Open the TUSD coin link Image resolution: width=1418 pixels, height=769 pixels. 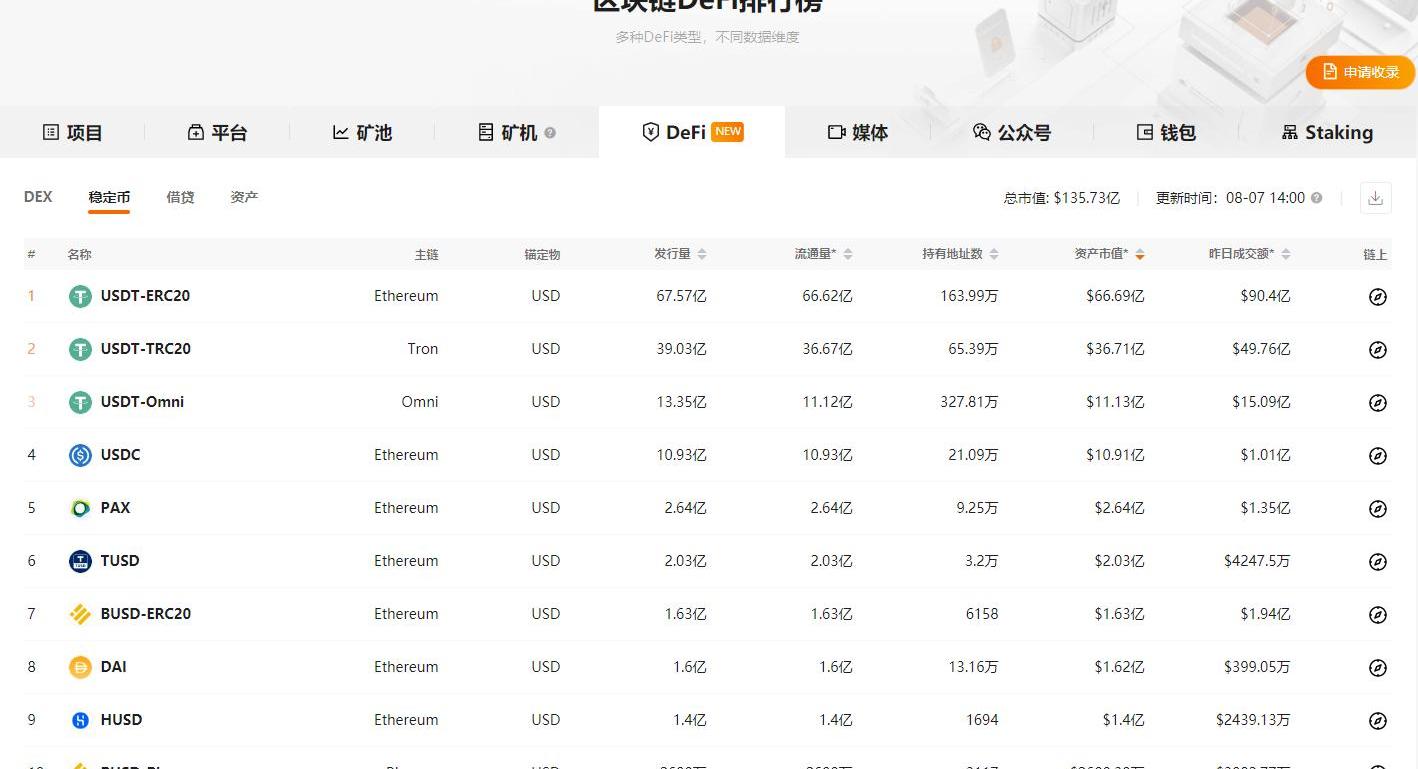click(120, 561)
